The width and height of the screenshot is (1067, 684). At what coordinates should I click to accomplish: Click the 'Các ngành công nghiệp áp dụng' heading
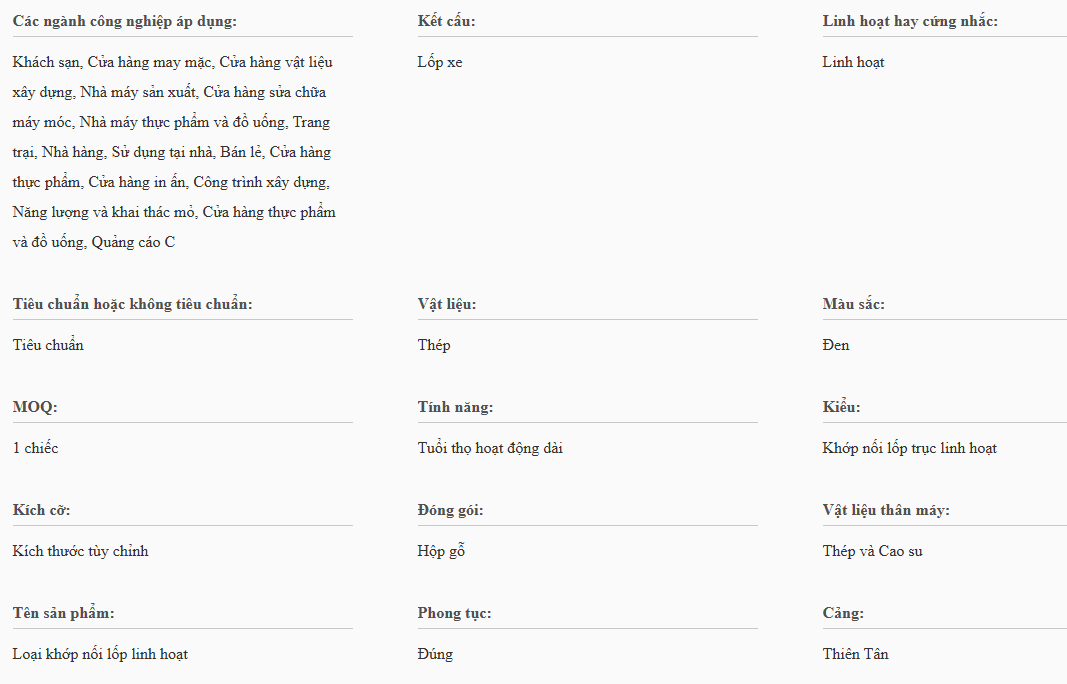[125, 21]
